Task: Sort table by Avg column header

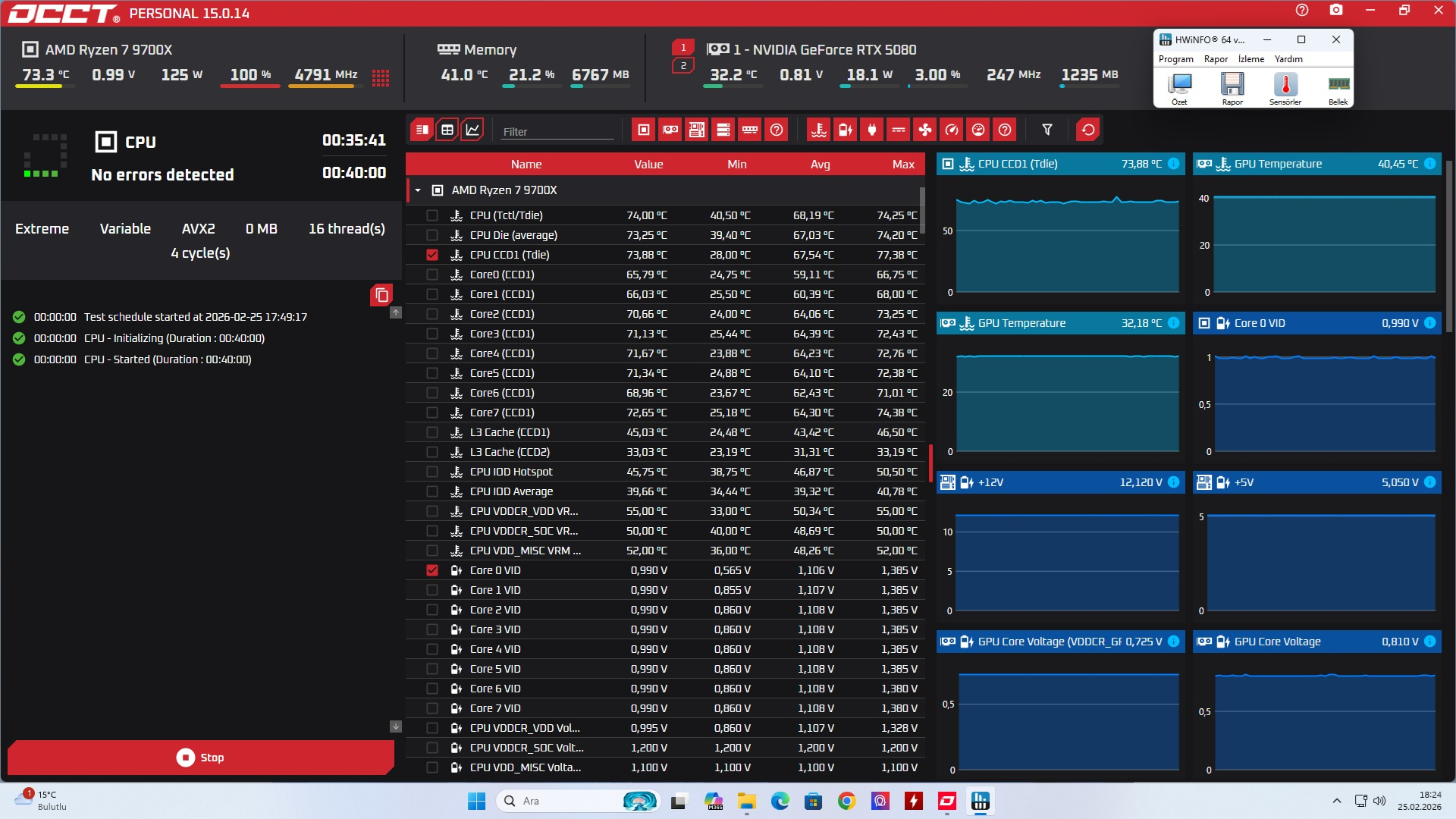Action: coord(821,164)
